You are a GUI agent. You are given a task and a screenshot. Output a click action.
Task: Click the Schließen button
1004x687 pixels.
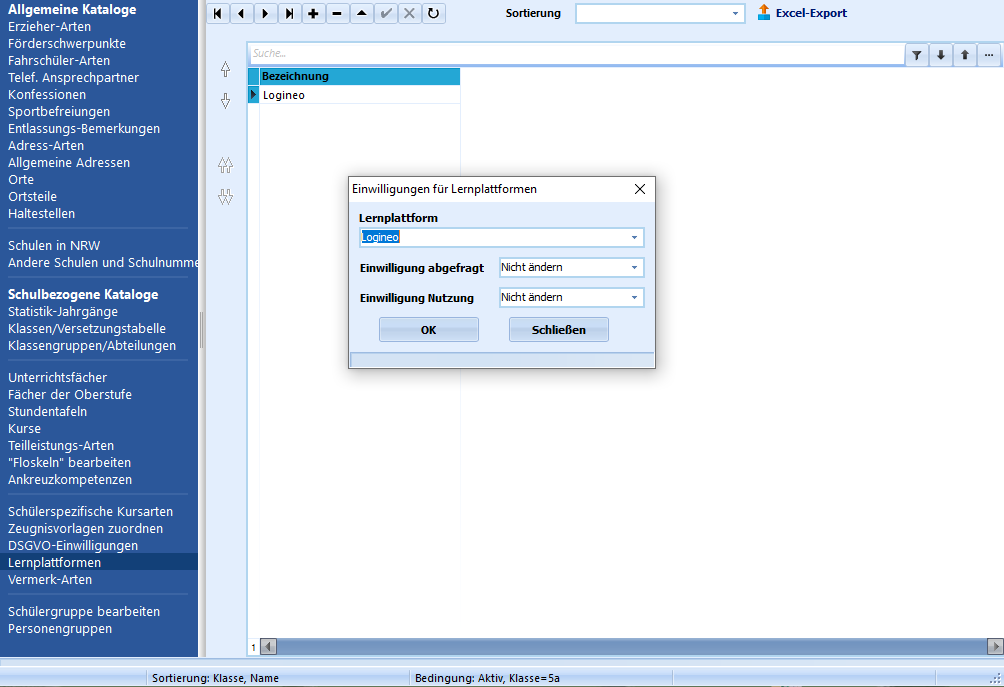tap(558, 330)
